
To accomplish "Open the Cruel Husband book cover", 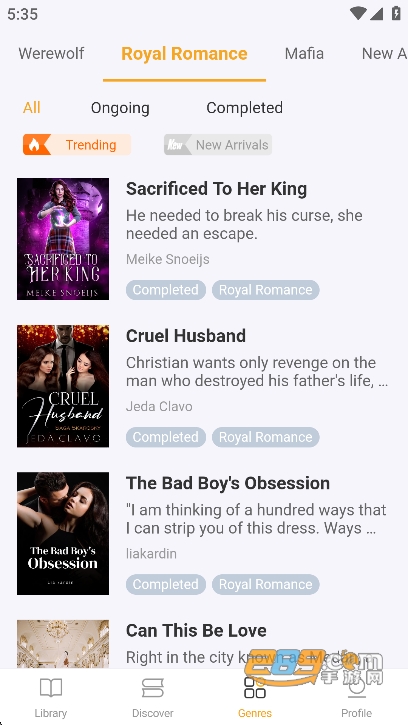I will [x=63, y=386].
